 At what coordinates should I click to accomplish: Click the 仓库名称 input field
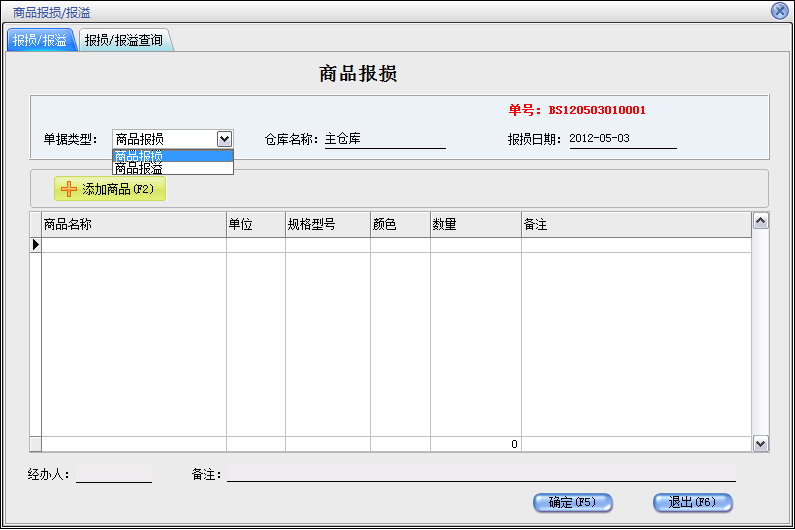point(384,139)
